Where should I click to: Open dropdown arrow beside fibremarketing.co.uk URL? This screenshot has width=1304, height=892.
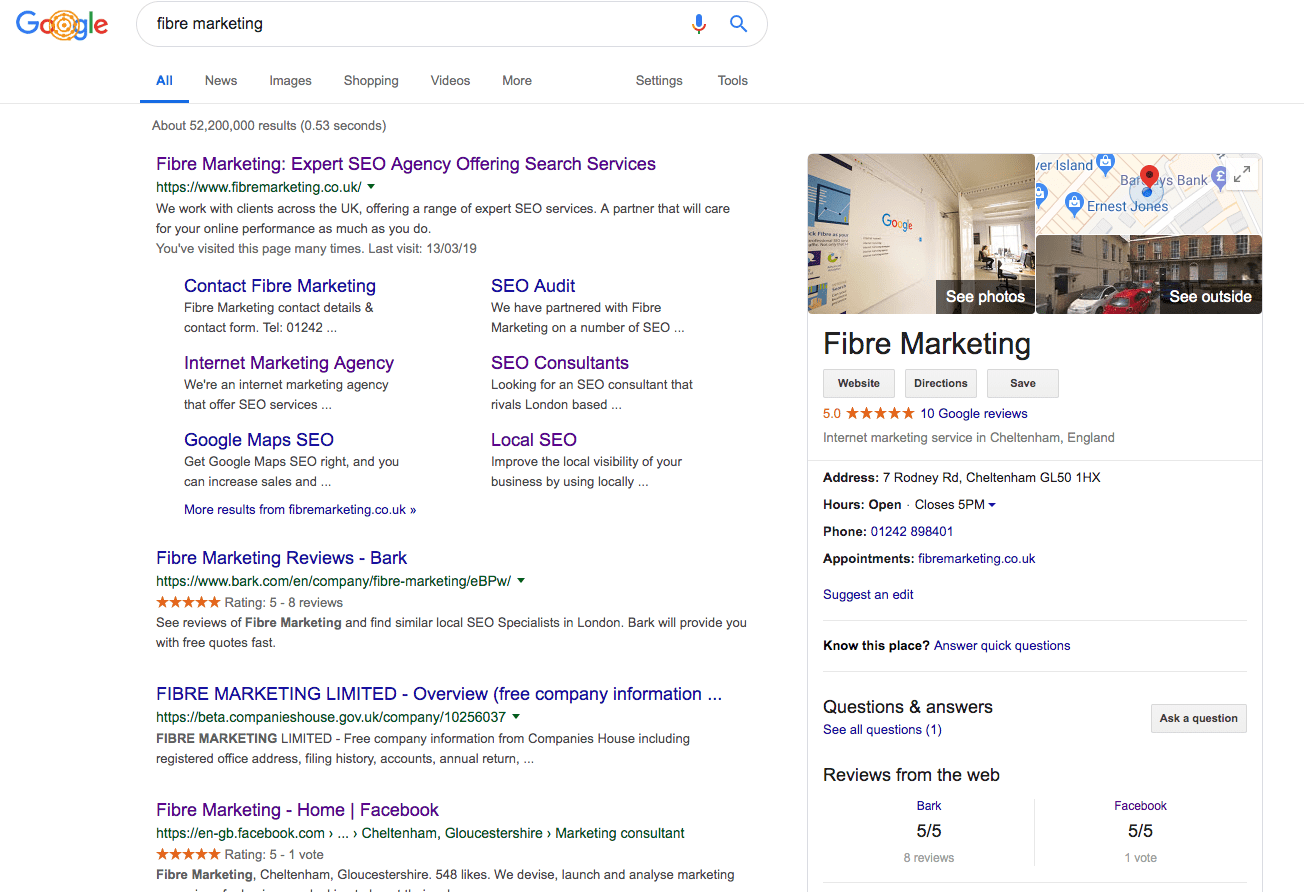(371, 187)
